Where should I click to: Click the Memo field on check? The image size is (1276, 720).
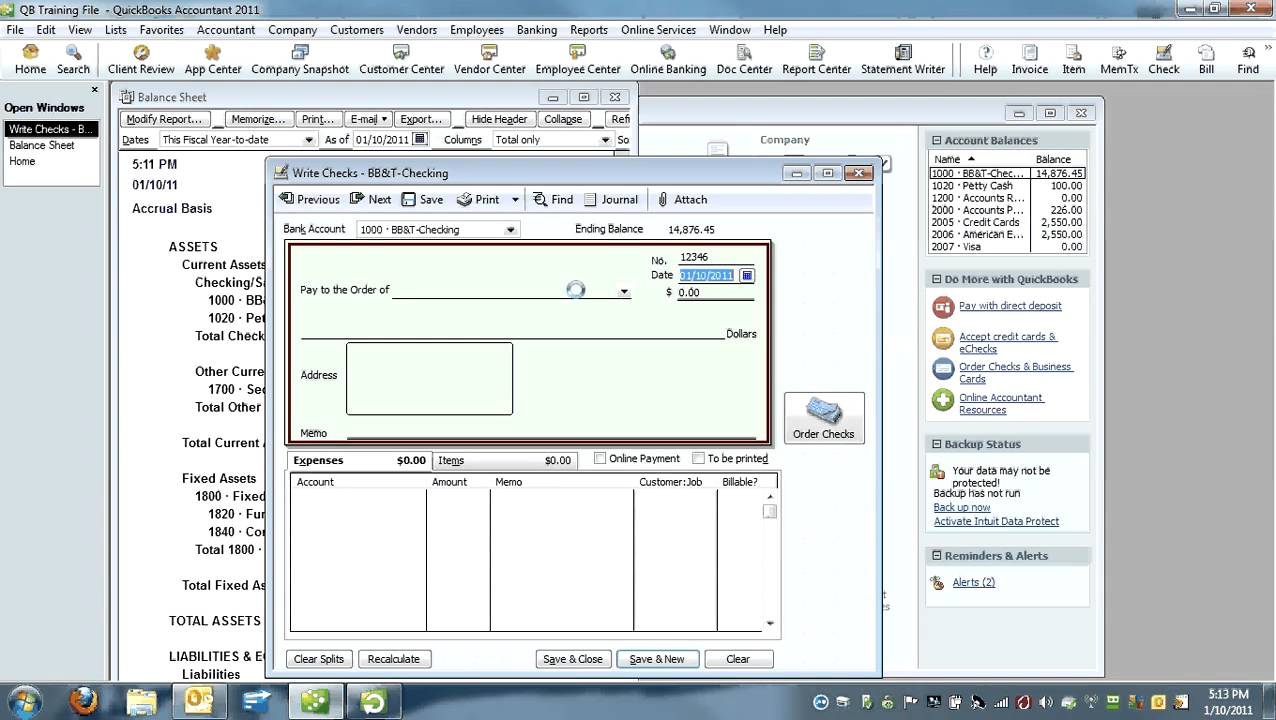550,433
